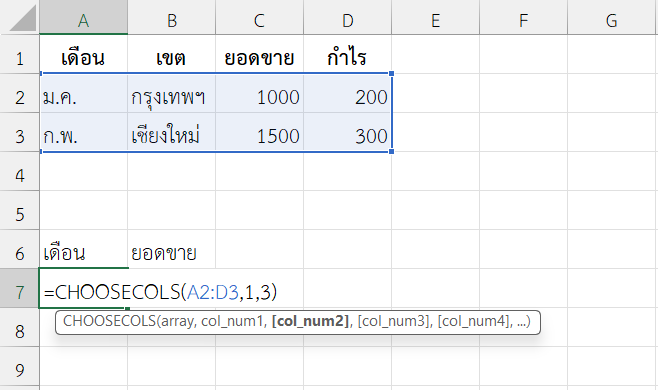The image size is (658, 390).
Task: Select column D header
Action: click(347, 17)
